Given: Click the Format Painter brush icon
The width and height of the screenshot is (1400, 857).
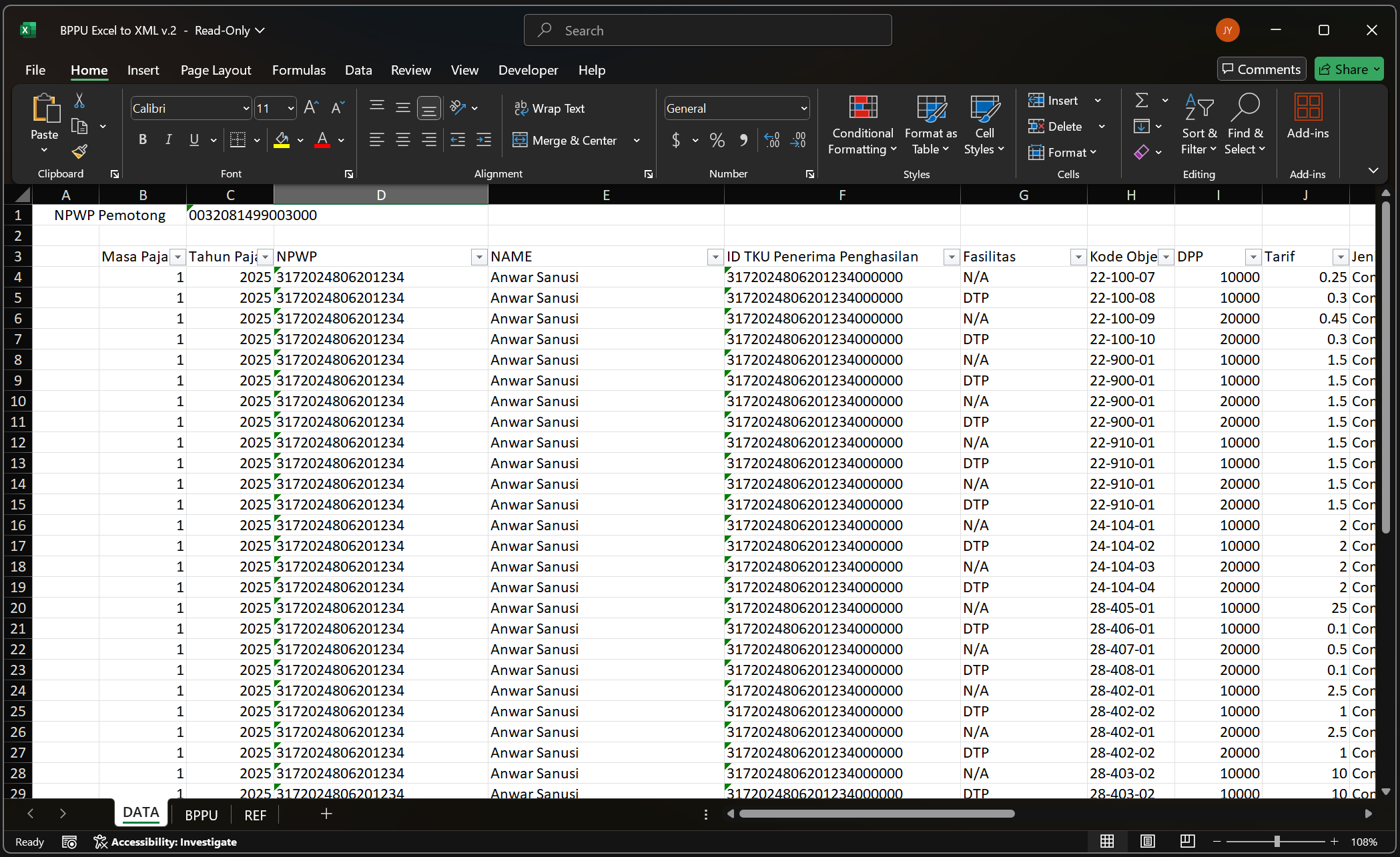Looking at the screenshot, I should [79, 152].
